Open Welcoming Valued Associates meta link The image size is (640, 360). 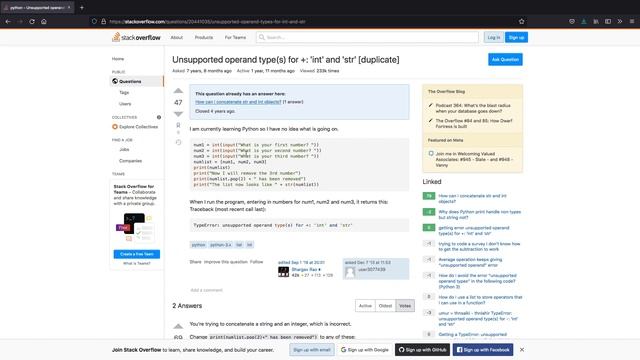(x=474, y=160)
